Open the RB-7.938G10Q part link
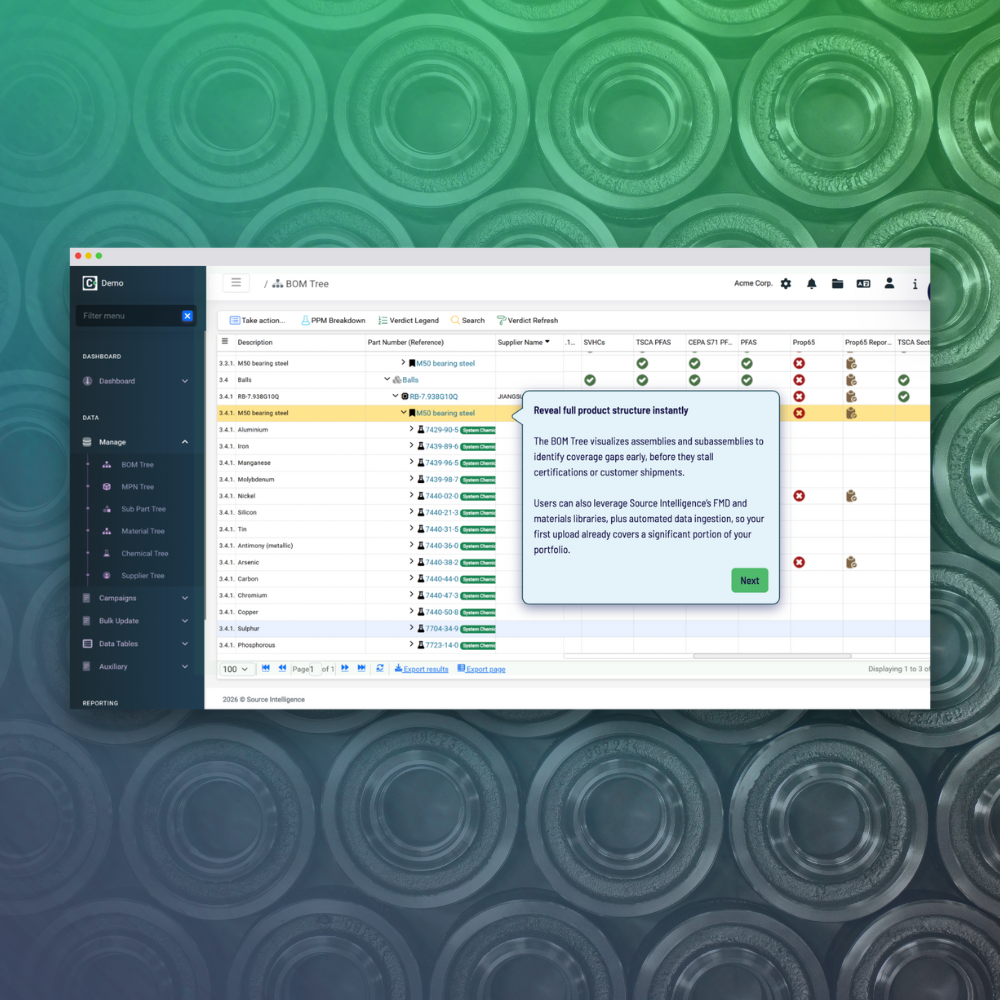 pos(433,397)
